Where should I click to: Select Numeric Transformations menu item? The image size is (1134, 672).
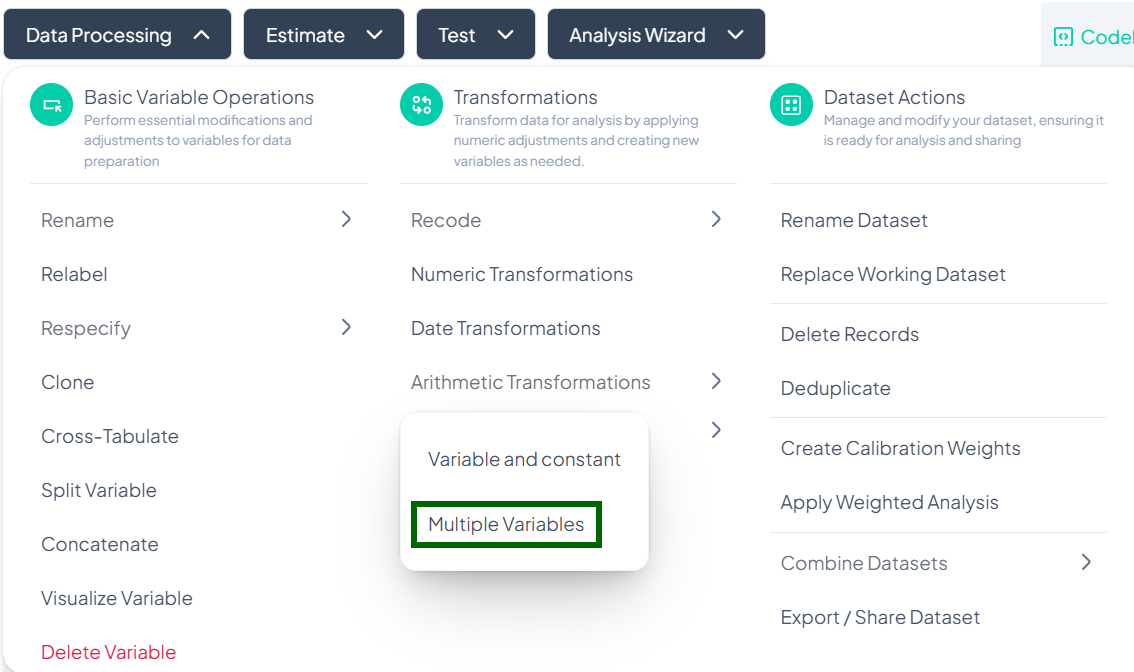click(x=522, y=274)
